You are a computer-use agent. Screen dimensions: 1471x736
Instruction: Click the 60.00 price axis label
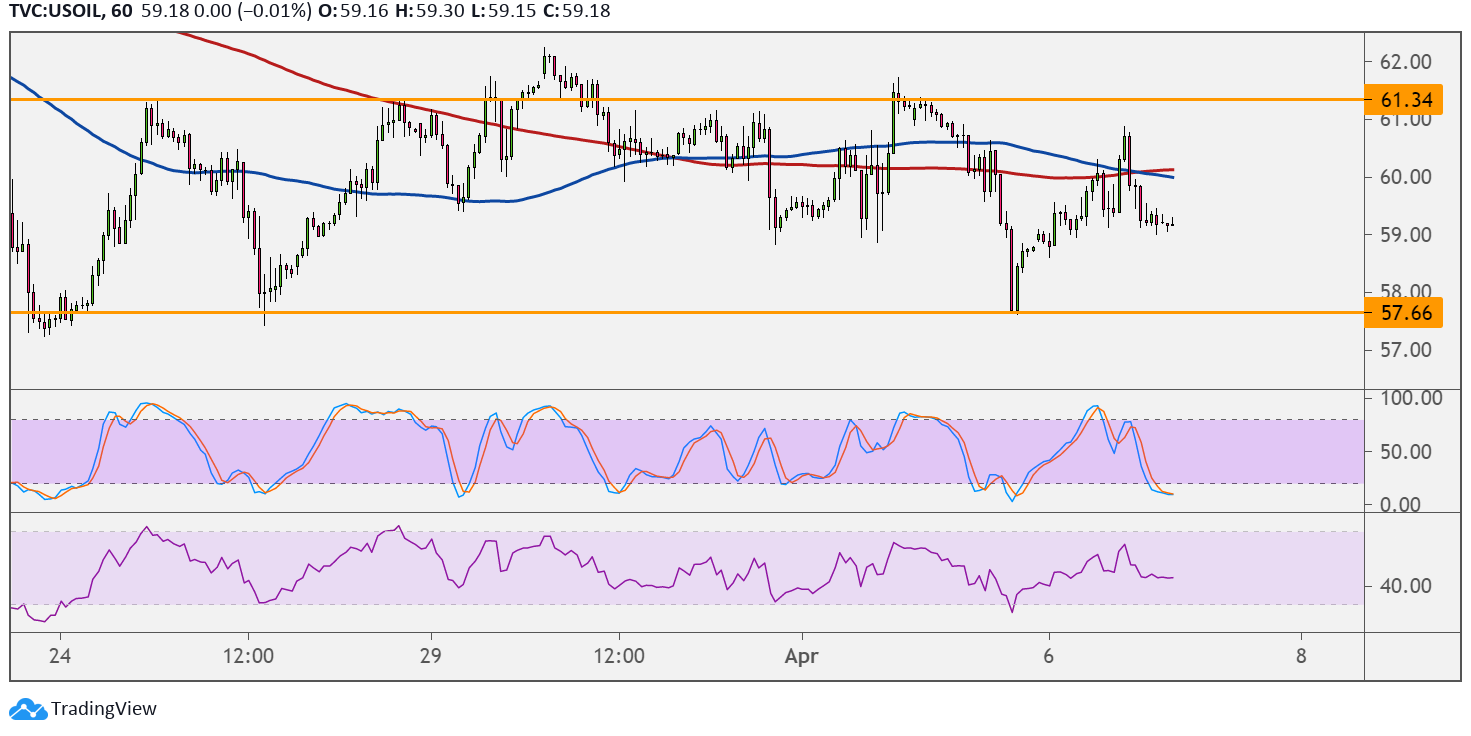click(x=1405, y=177)
